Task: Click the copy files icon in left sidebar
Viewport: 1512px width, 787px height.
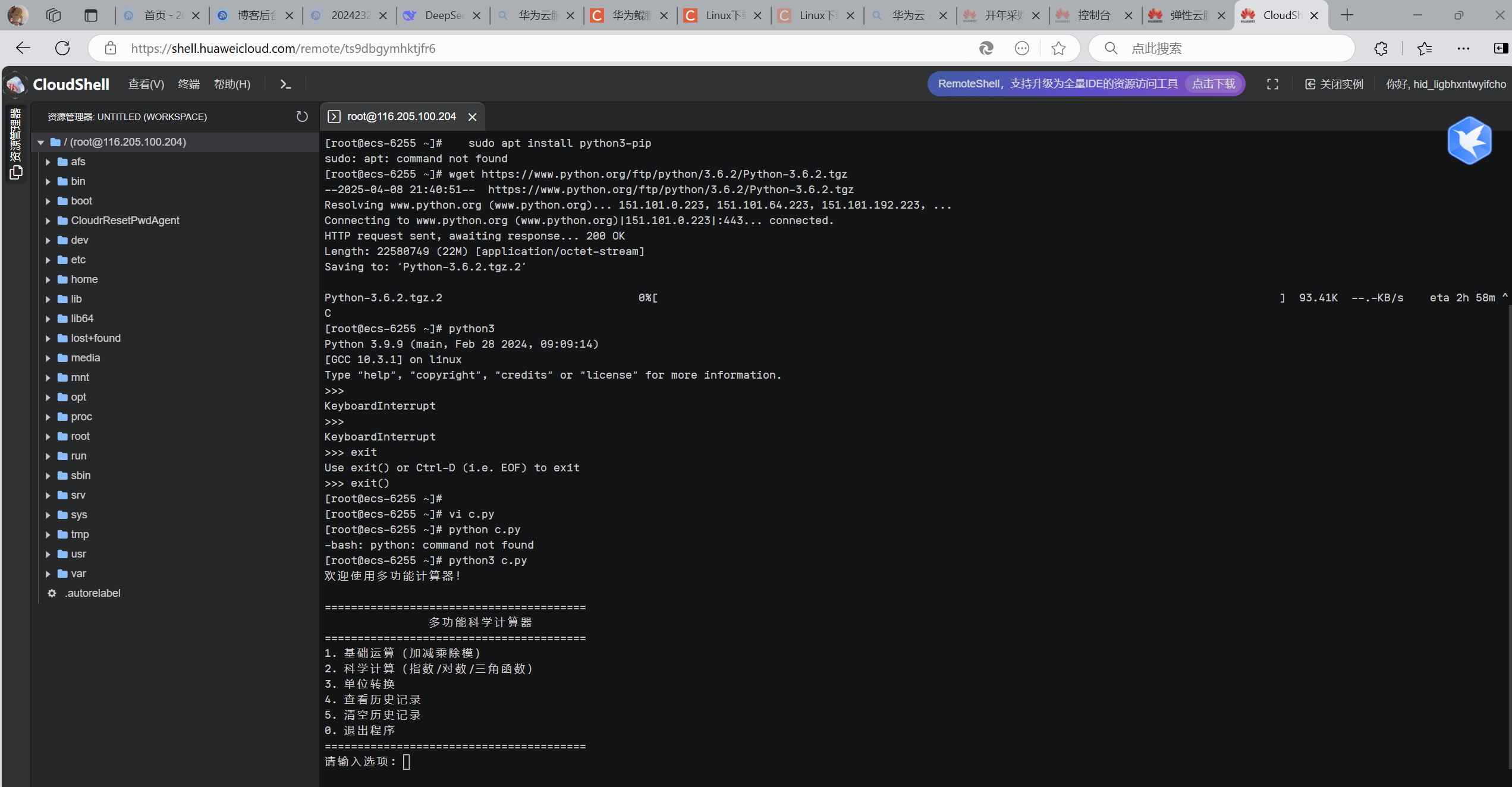Action: pos(16,173)
